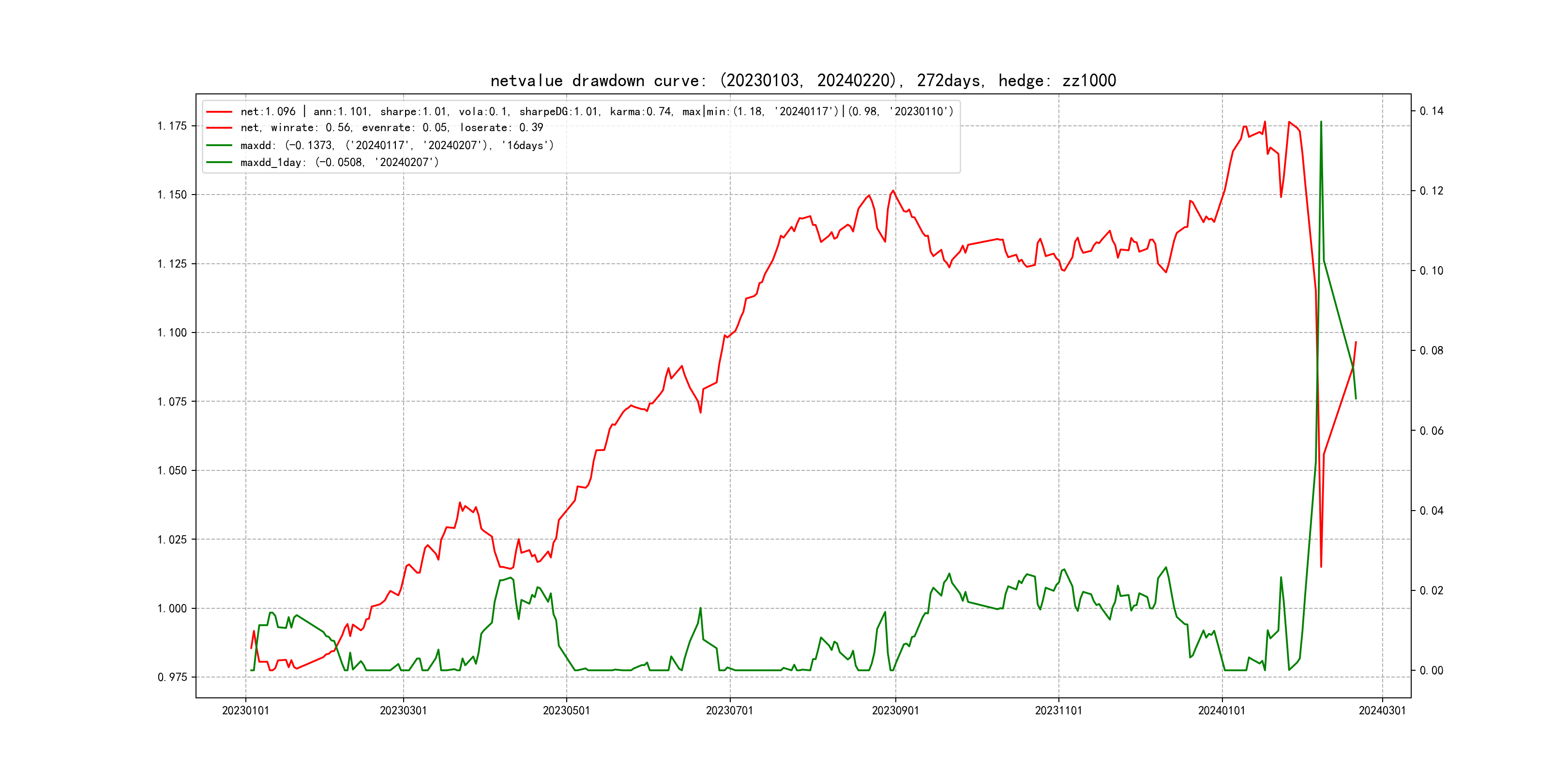Image resolution: width=1568 pixels, height=784 pixels.
Task: Click the 20231101 x-axis date label
Action: [x=1058, y=710]
